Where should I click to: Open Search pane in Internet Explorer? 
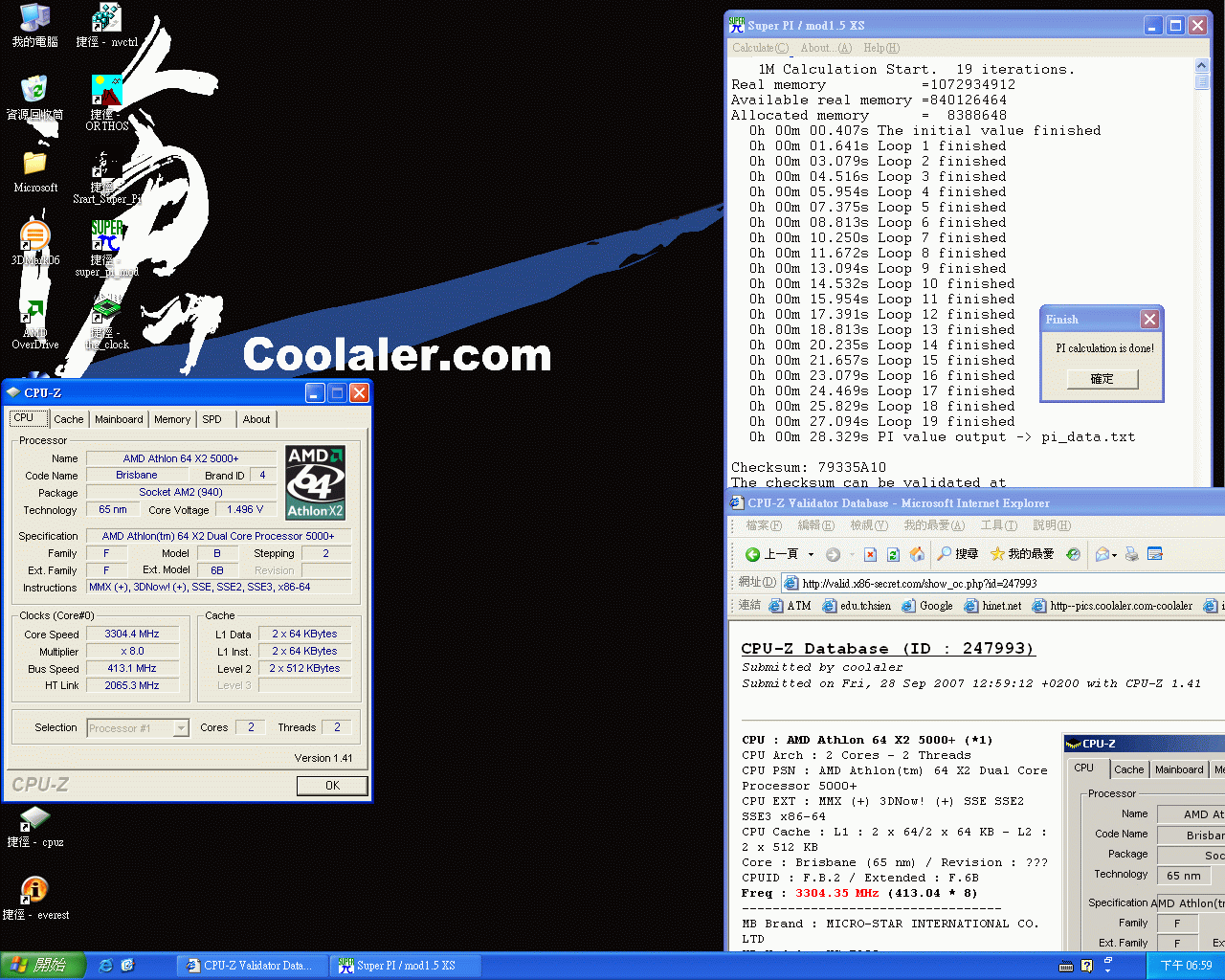[x=957, y=554]
